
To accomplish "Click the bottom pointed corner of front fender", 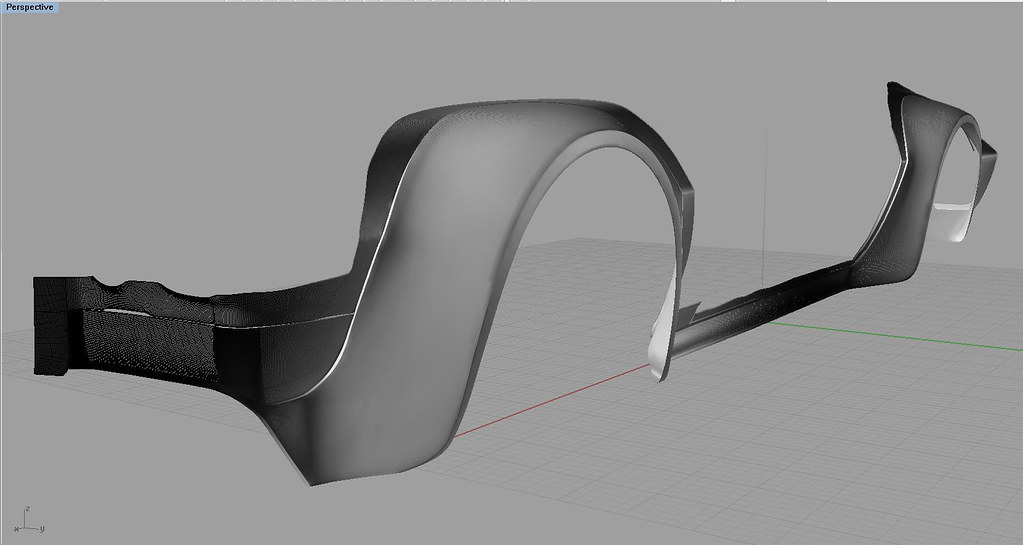I will (x=312, y=480).
